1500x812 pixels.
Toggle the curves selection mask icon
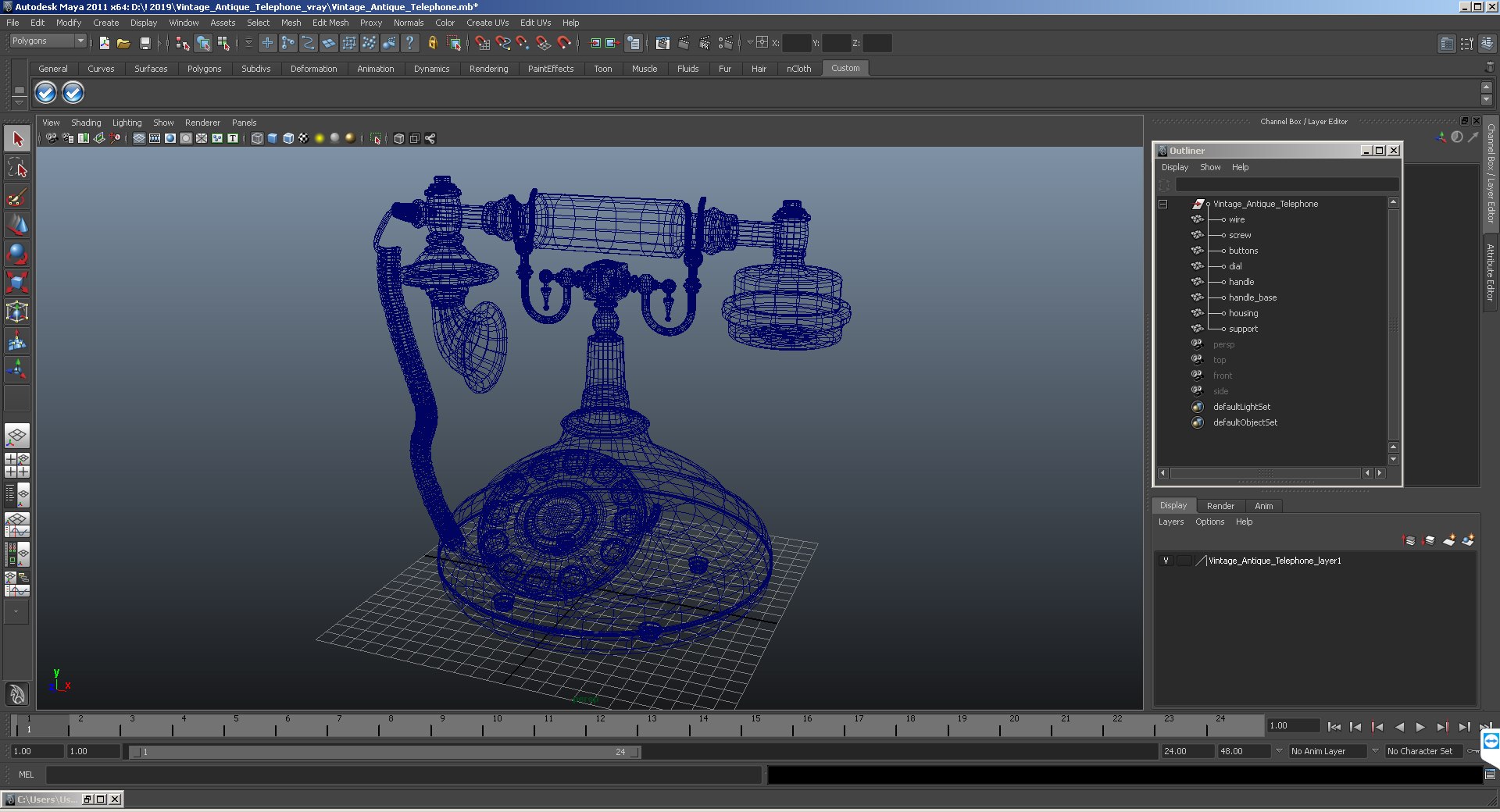[x=308, y=43]
